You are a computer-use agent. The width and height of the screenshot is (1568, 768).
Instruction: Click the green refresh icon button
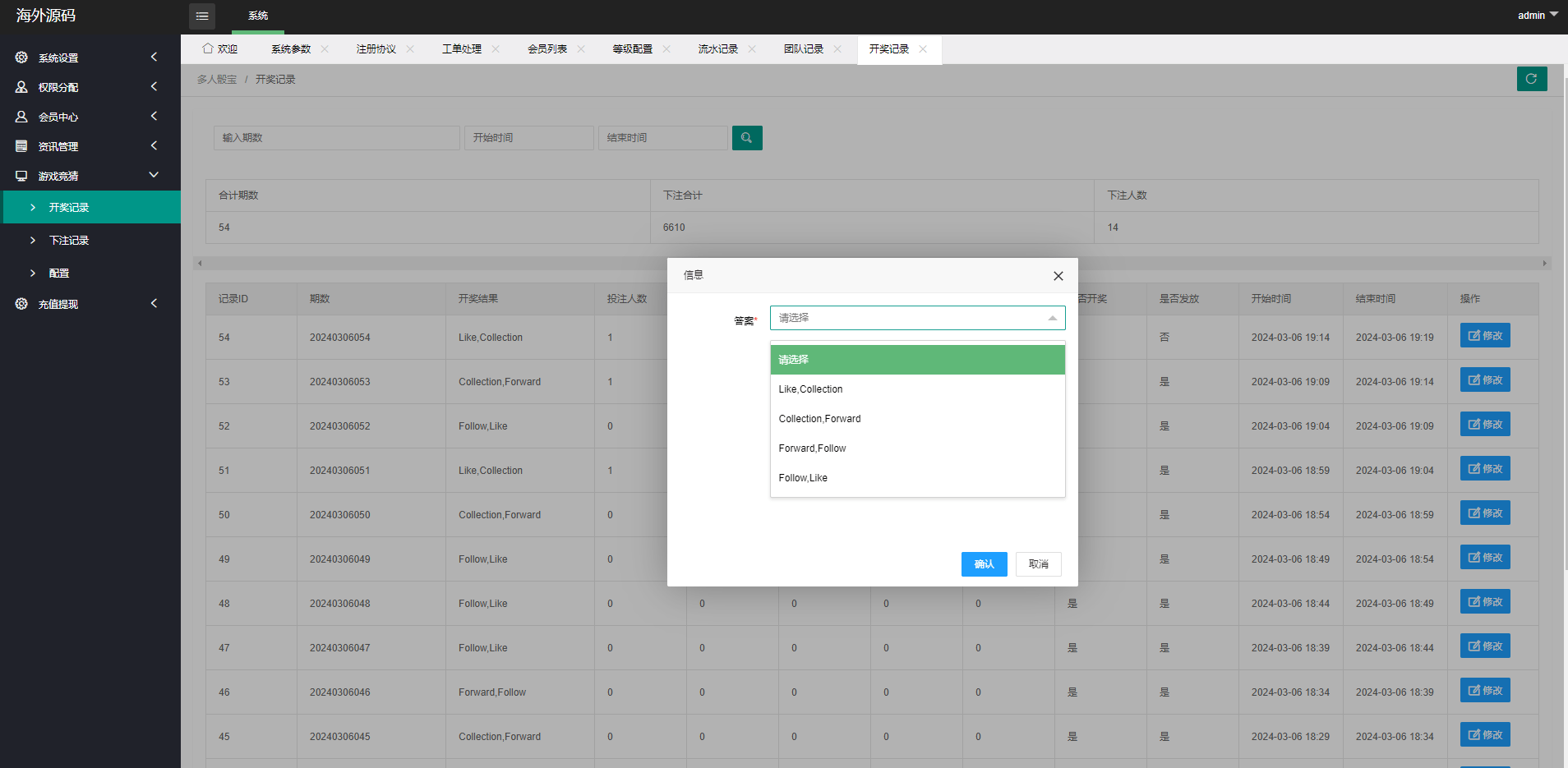click(1531, 79)
